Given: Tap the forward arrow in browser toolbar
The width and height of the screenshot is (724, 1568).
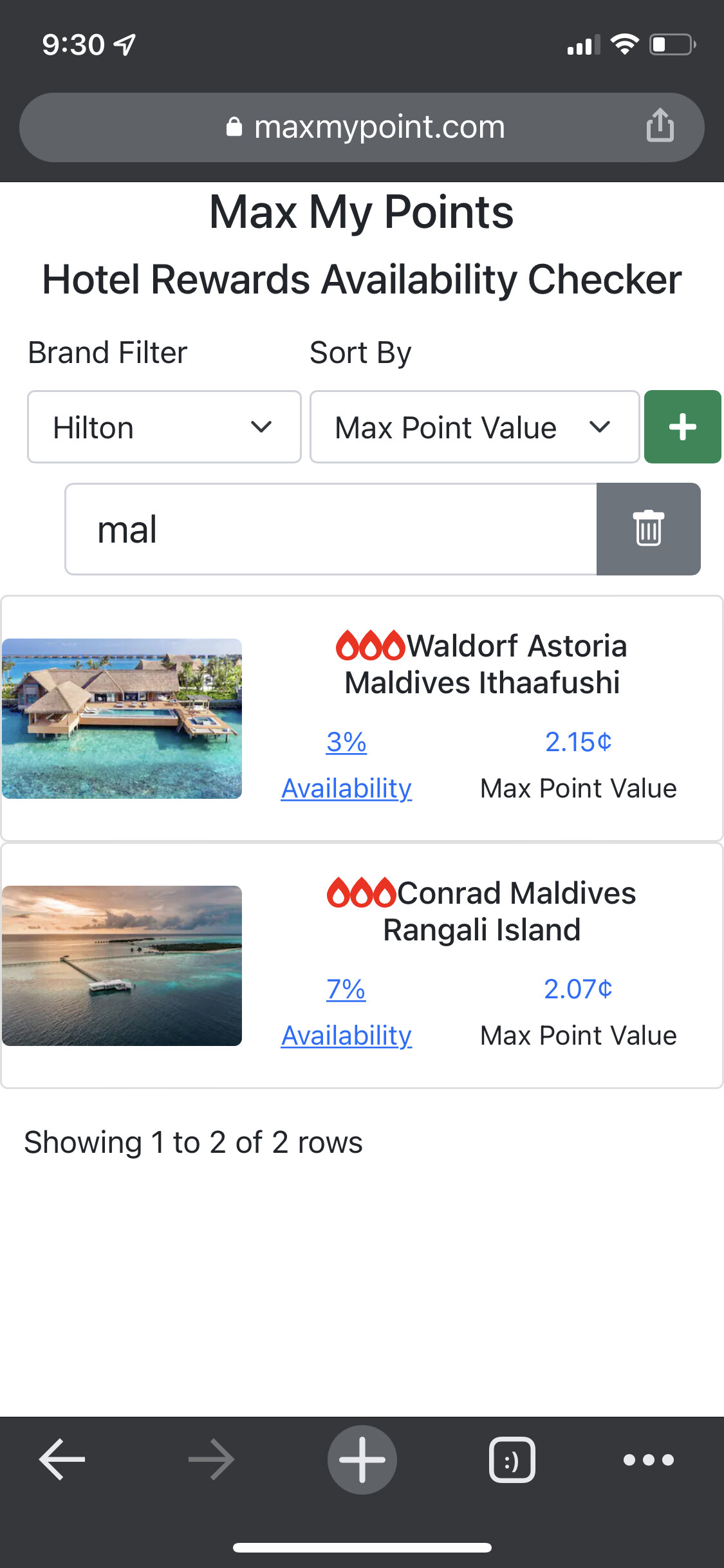Looking at the screenshot, I should click(211, 1459).
